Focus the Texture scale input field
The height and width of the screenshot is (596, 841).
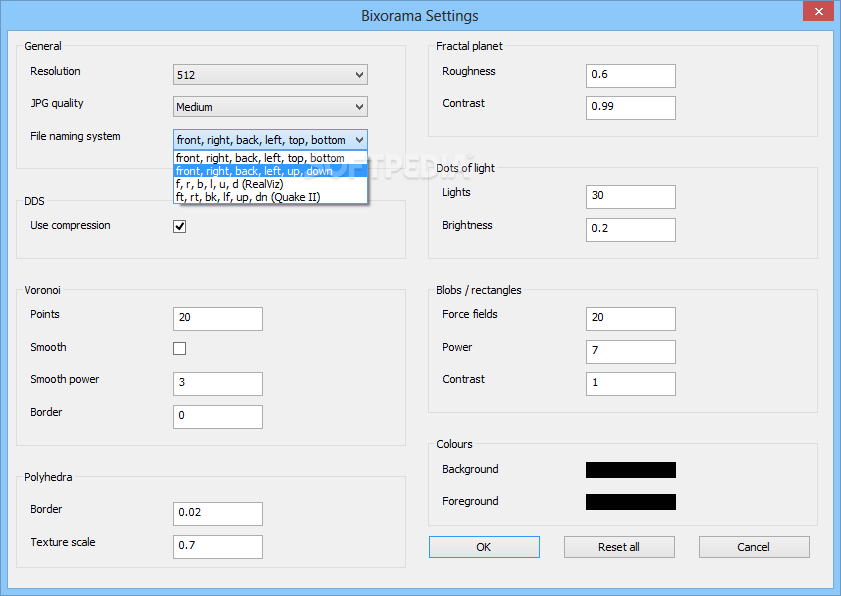point(218,547)
